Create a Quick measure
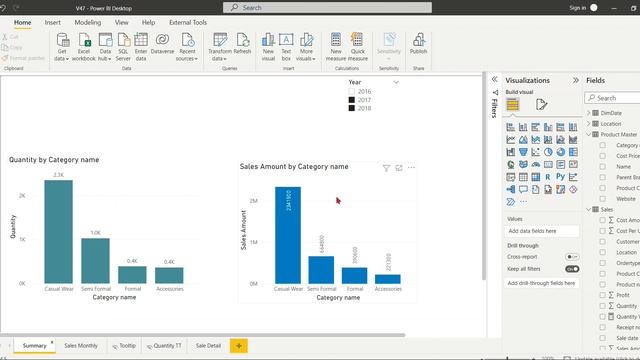The width and height of the screenshot is (640, 360). (x=358, y=47)
